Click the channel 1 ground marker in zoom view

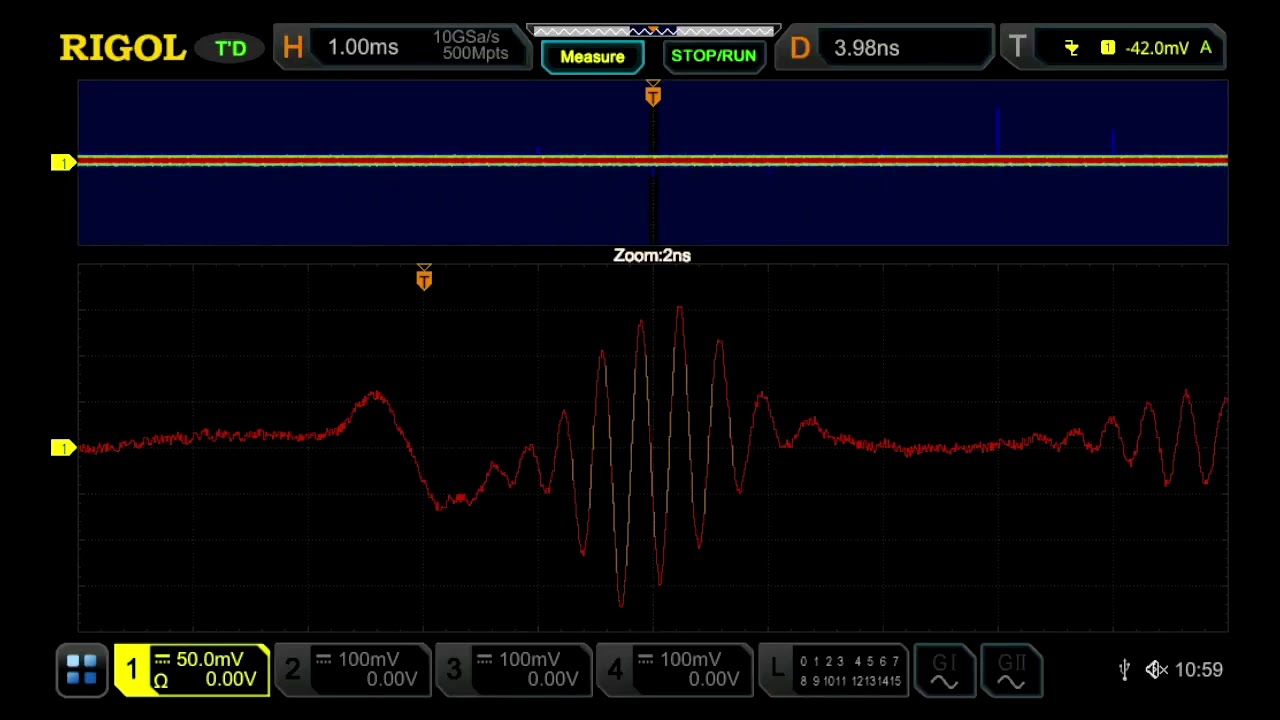point(64,448)
